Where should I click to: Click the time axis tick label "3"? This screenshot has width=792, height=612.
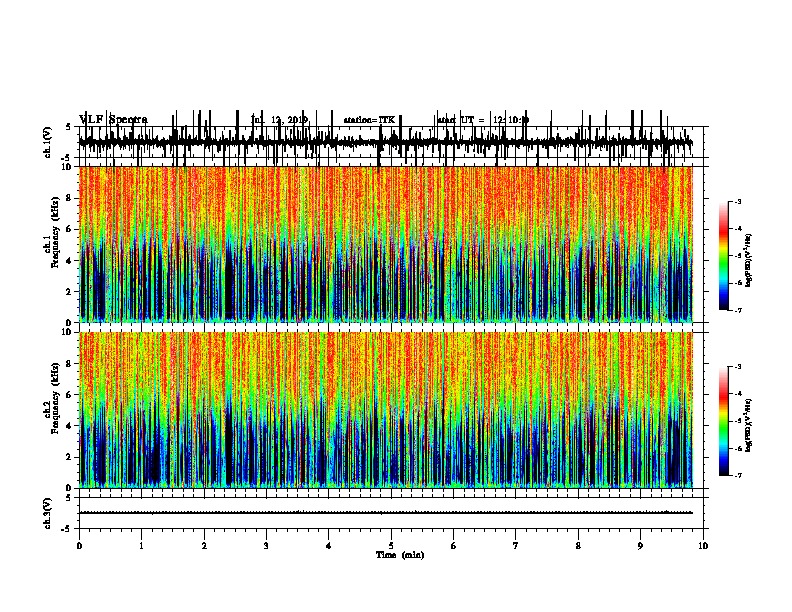tap(266, 545)
